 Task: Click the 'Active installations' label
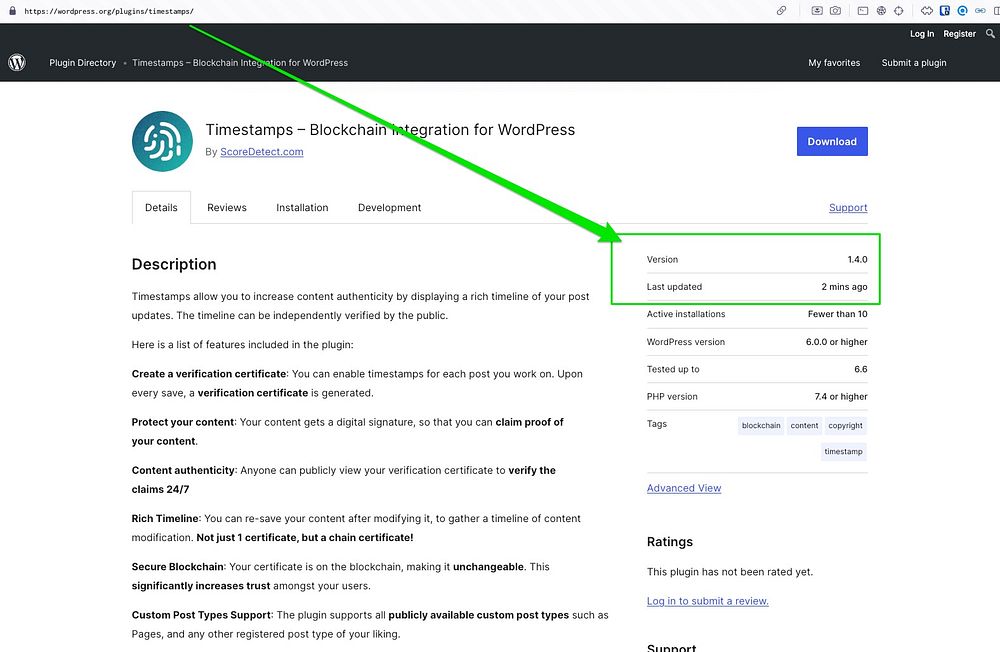(686, 314)
